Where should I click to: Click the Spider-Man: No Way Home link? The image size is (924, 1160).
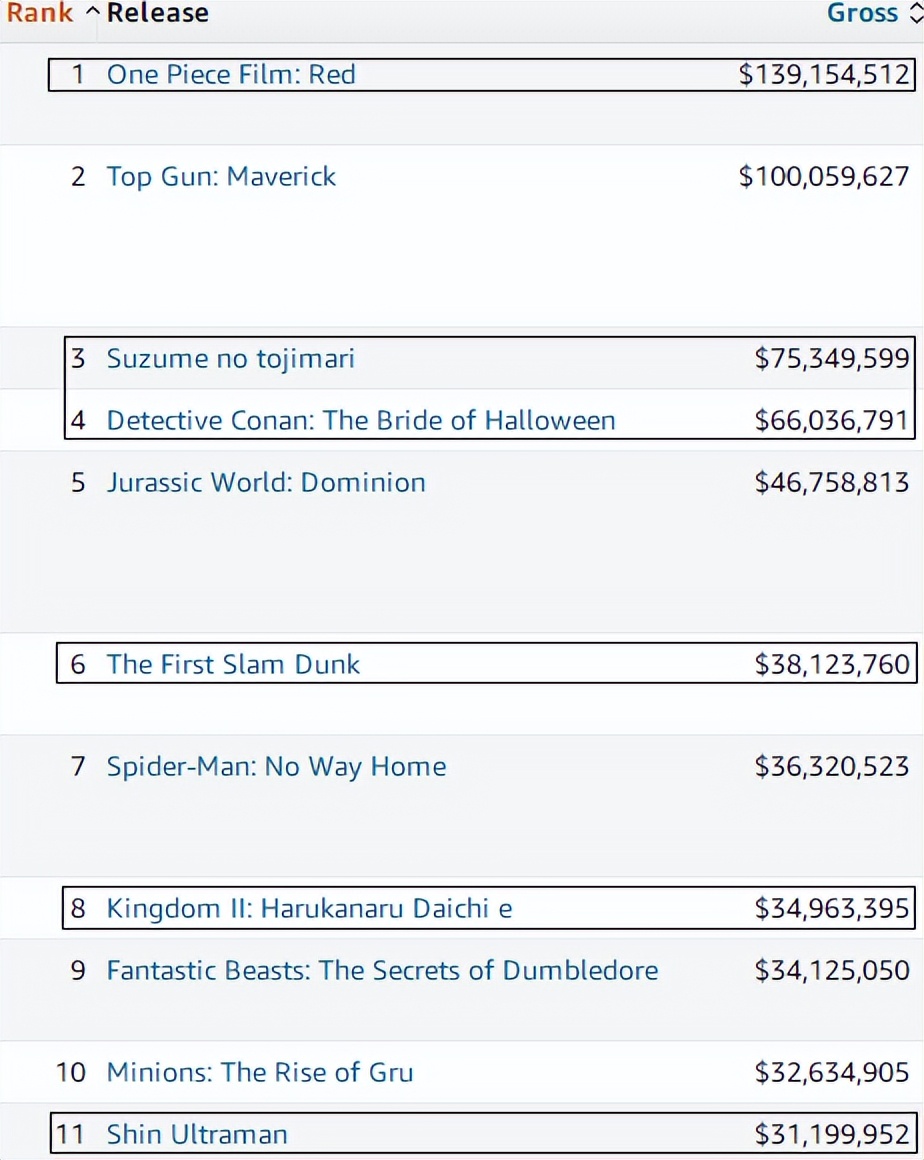(x=276, y=767)
